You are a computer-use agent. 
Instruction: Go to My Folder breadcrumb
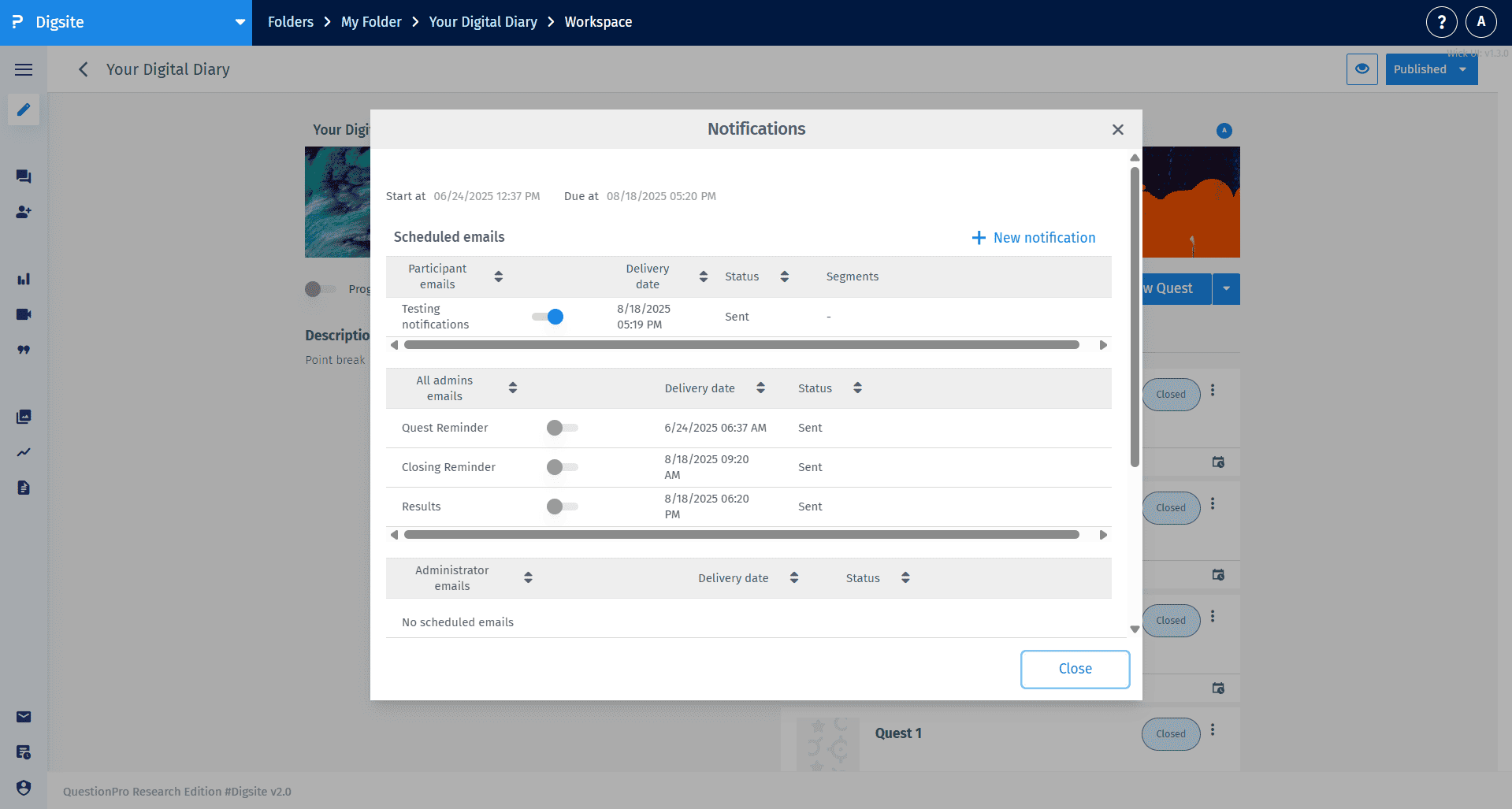[371, 22]
